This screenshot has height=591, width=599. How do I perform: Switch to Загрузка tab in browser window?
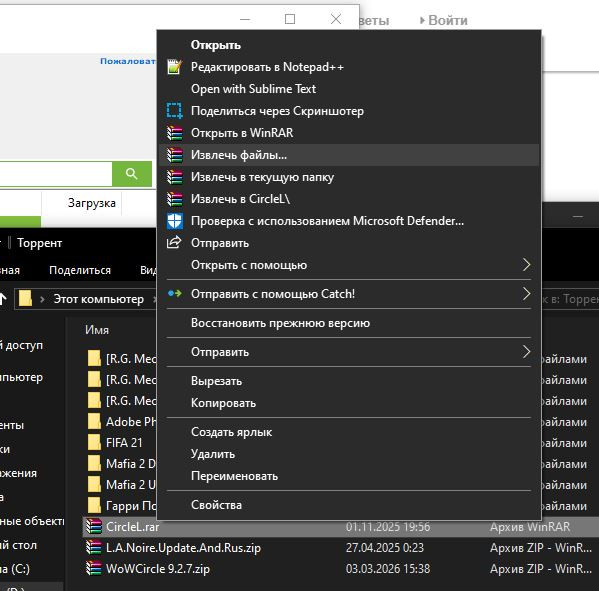(92, 203)
